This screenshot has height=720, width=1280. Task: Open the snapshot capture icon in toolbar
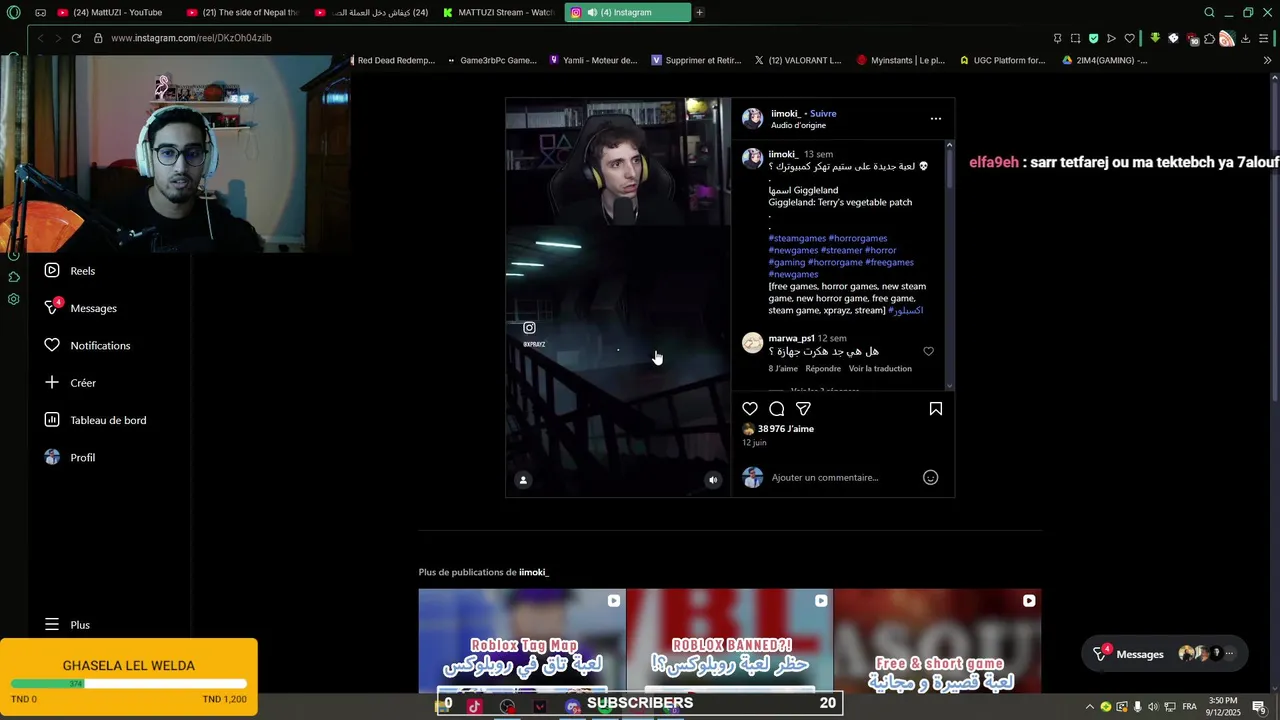point(1075,38)
